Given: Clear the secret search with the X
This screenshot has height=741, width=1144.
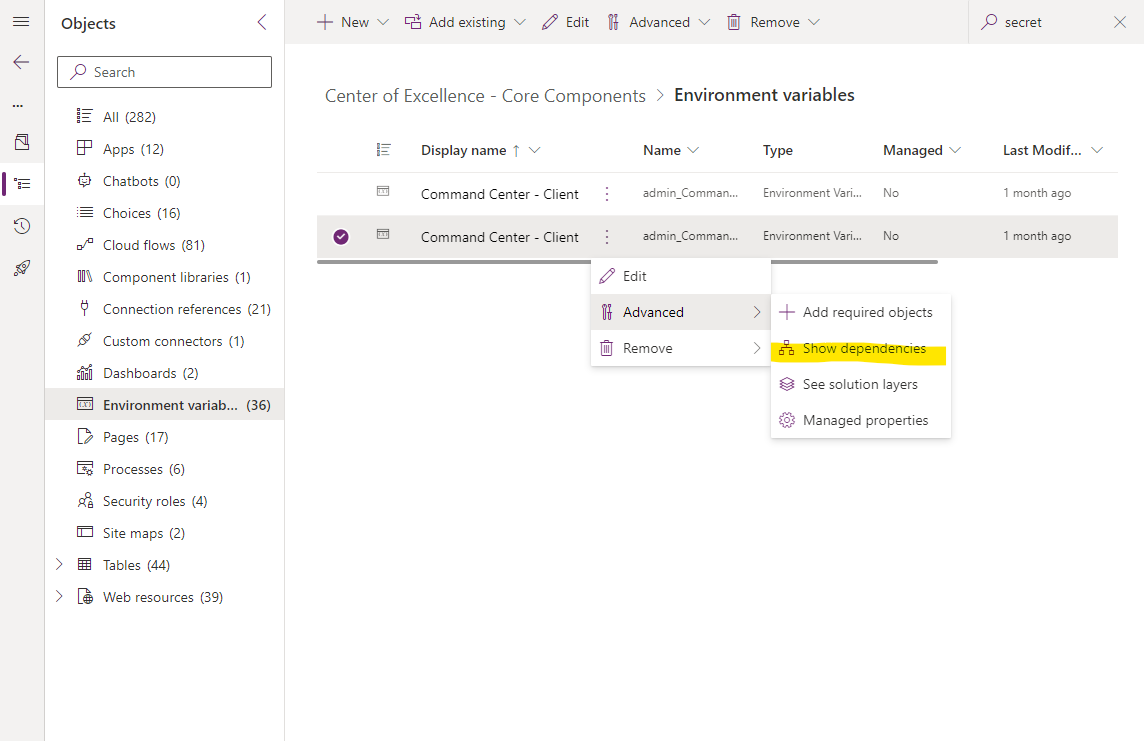Looking at the screenshot, I should coord(1121,21).
